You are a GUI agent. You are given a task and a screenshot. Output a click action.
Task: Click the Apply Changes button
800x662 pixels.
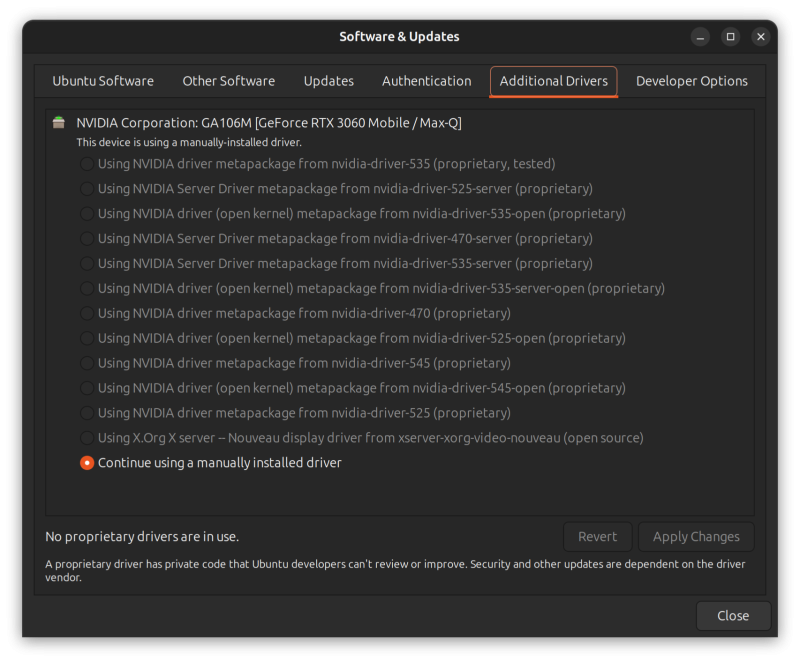click(696, 537)
